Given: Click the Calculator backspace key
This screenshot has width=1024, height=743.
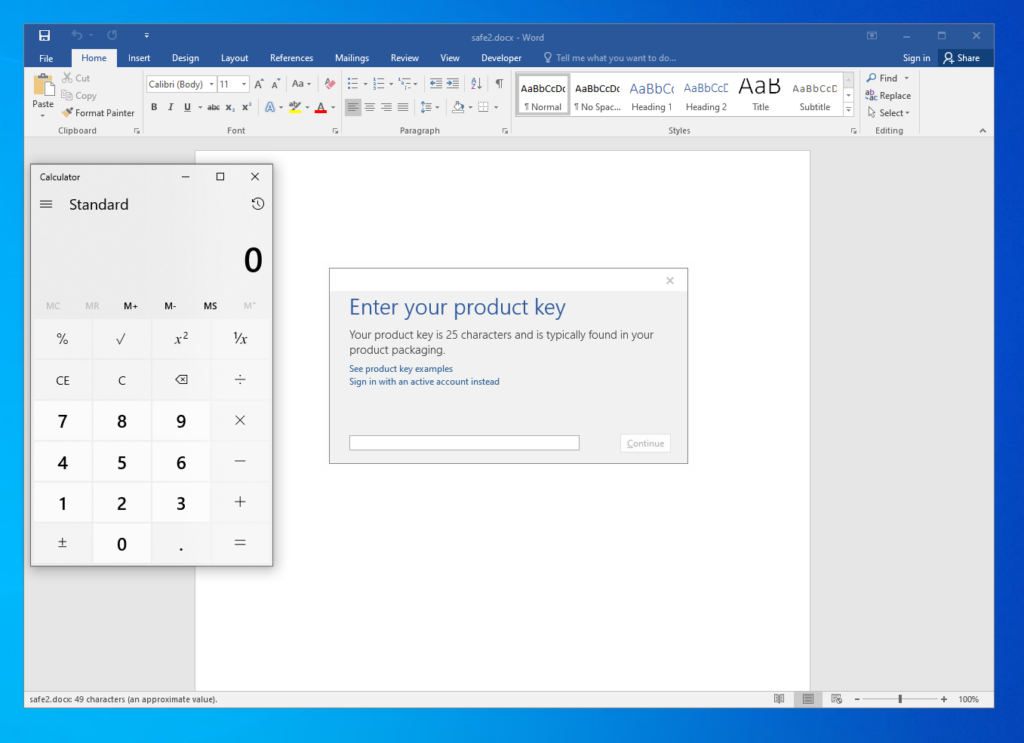Looking at the screenshot, I should click(x=181, y=379).
